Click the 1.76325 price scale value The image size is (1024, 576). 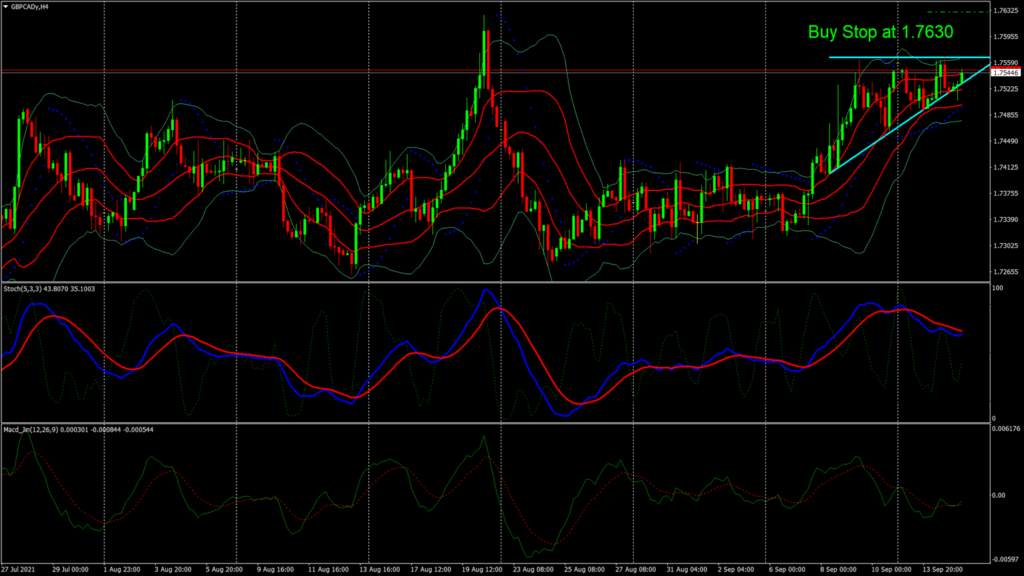pos(1006,10)
